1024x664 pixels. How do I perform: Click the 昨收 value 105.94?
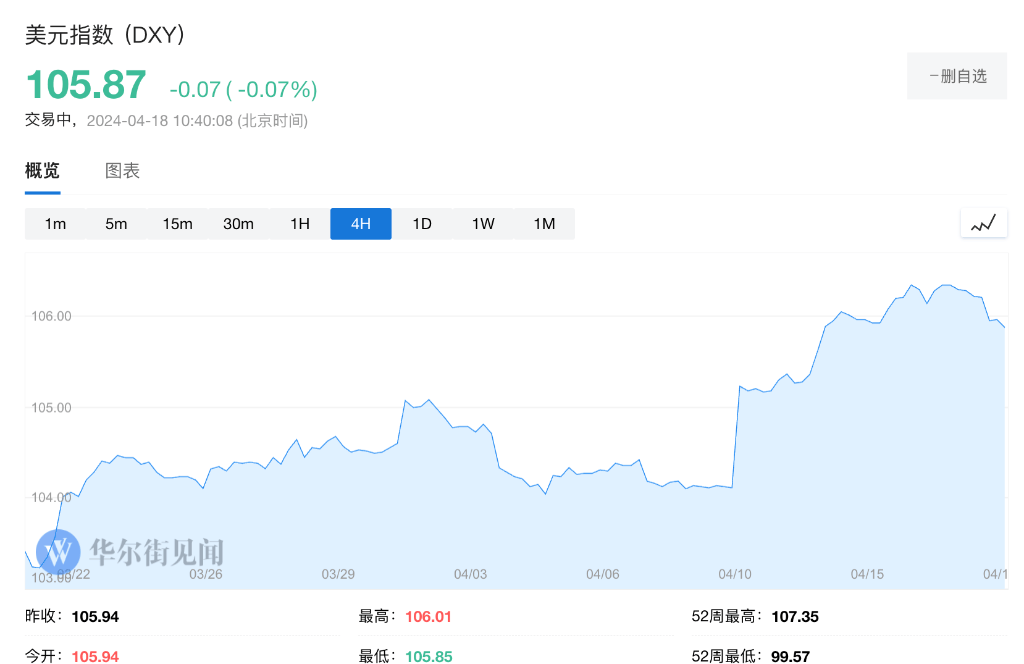(95, 617)
